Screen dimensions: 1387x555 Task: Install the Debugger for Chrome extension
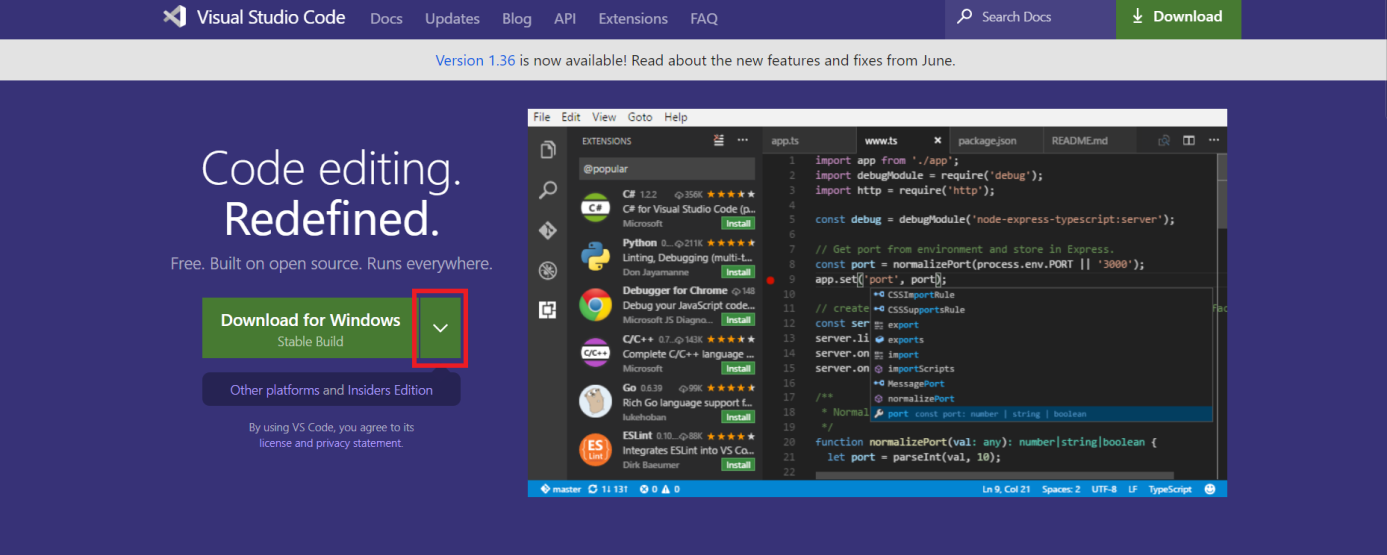click(x=738, y=320)
